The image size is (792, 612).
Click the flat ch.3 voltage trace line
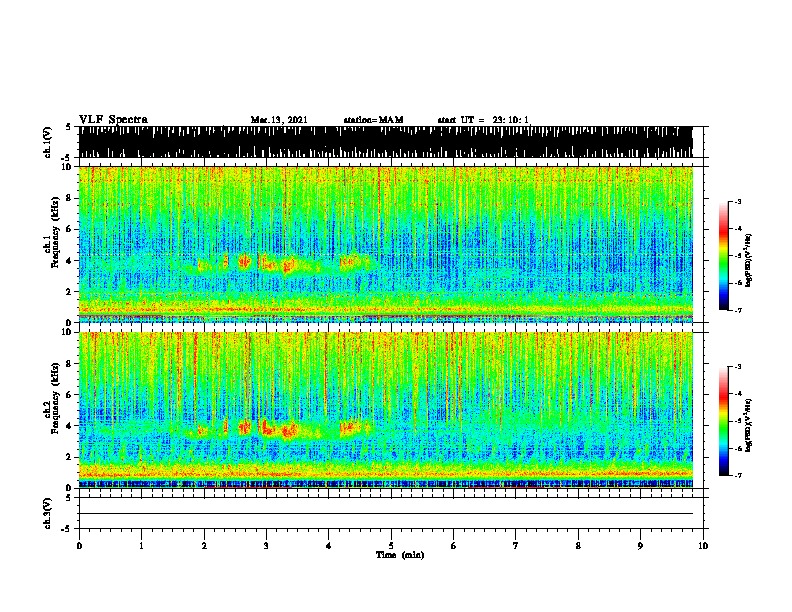(385, 514)
